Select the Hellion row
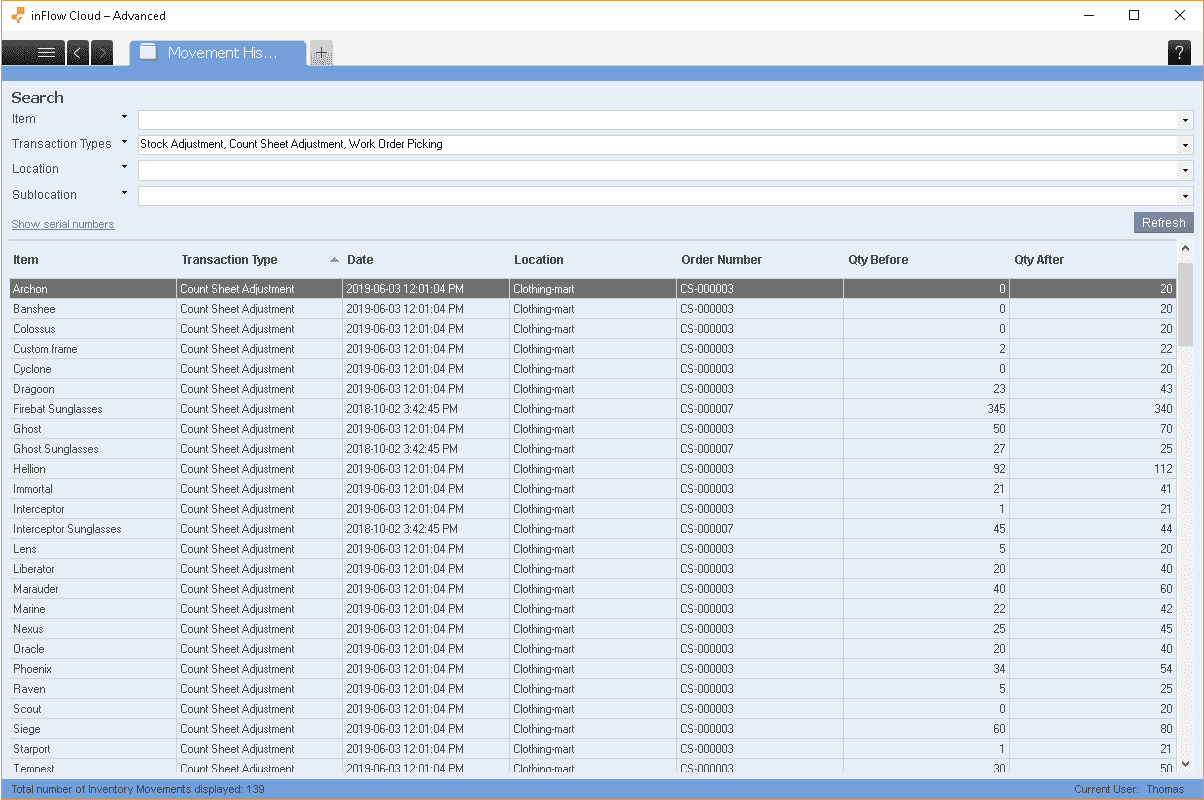This screenshot has width=1204, height=800. pyautogui.click(x=593, y=469)
